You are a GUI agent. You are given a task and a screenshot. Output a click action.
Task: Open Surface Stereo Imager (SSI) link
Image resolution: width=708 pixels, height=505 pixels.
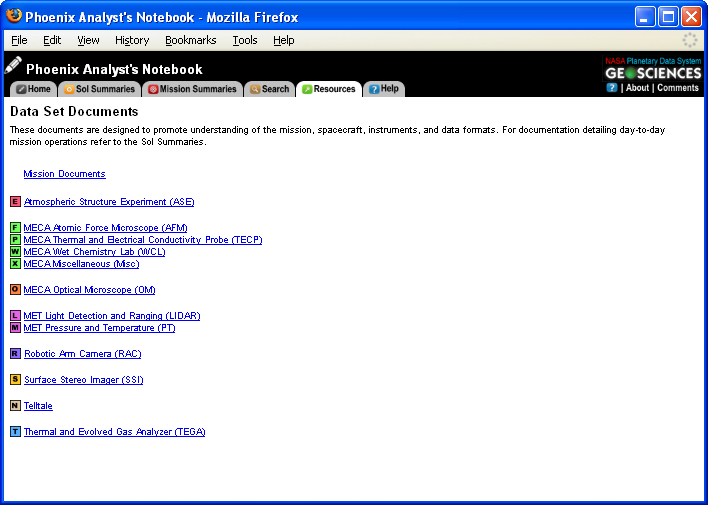point(84,380)
